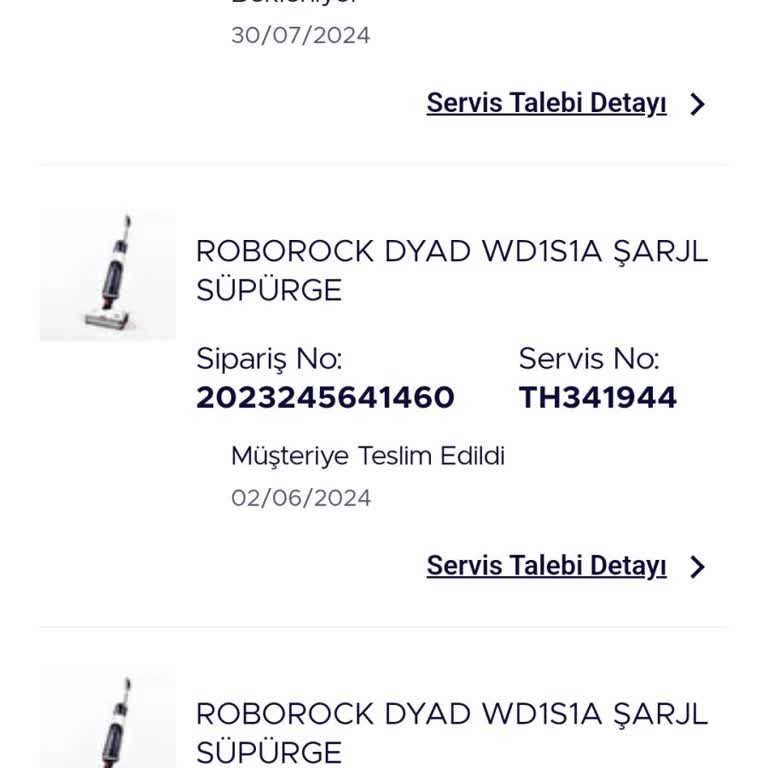The height and width of the screenshot is (768, 768).
Task: Open Servis Talebi Detayı under the 30/07/2024 date
Action: point(546,103)
